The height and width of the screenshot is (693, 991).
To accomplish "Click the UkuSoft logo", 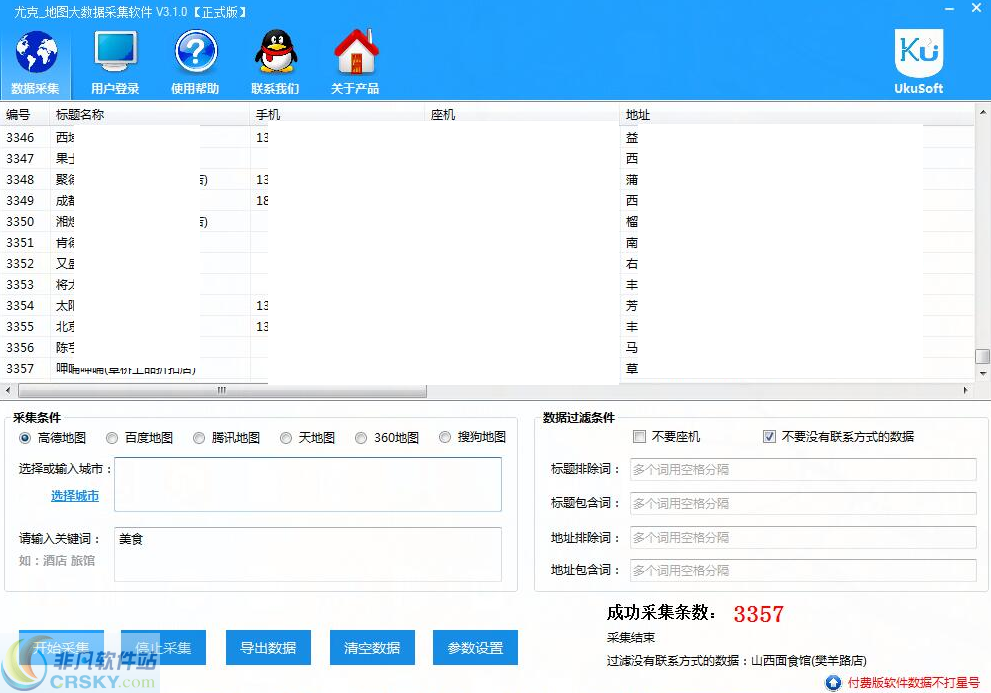I will tap(918, 61).
